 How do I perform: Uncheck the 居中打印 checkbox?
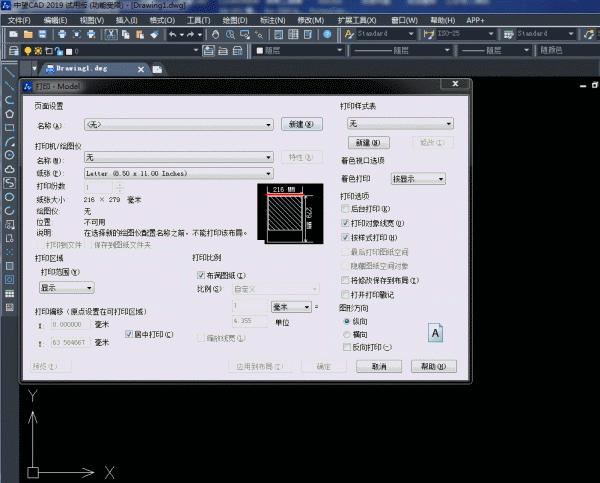128,334
